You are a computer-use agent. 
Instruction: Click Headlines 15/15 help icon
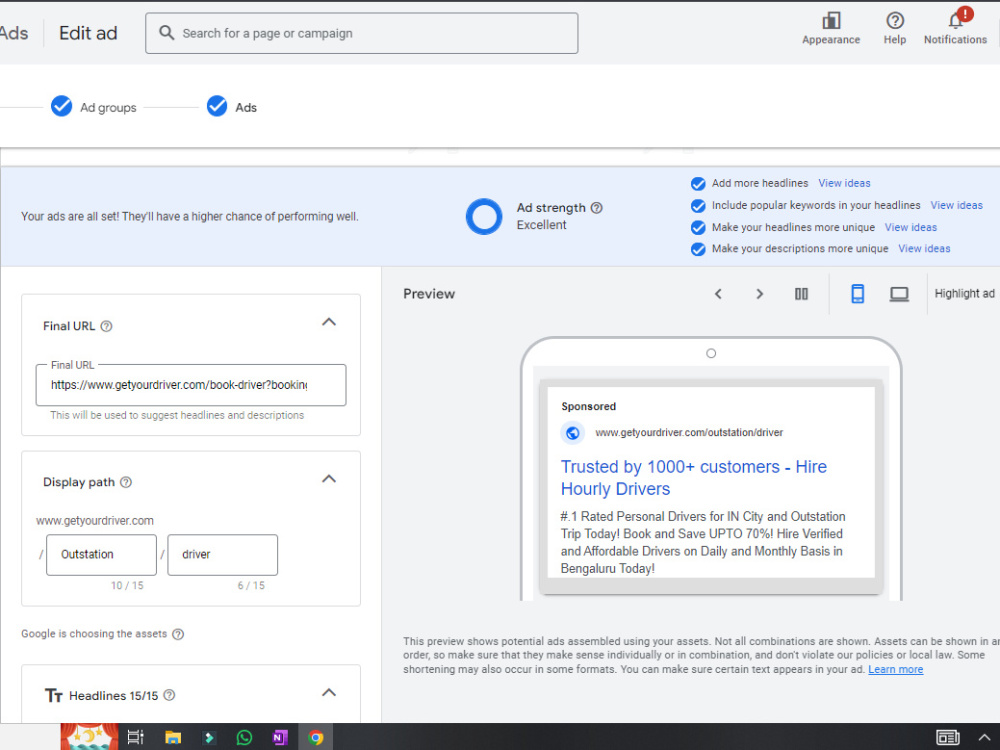[x=169, y=695]
